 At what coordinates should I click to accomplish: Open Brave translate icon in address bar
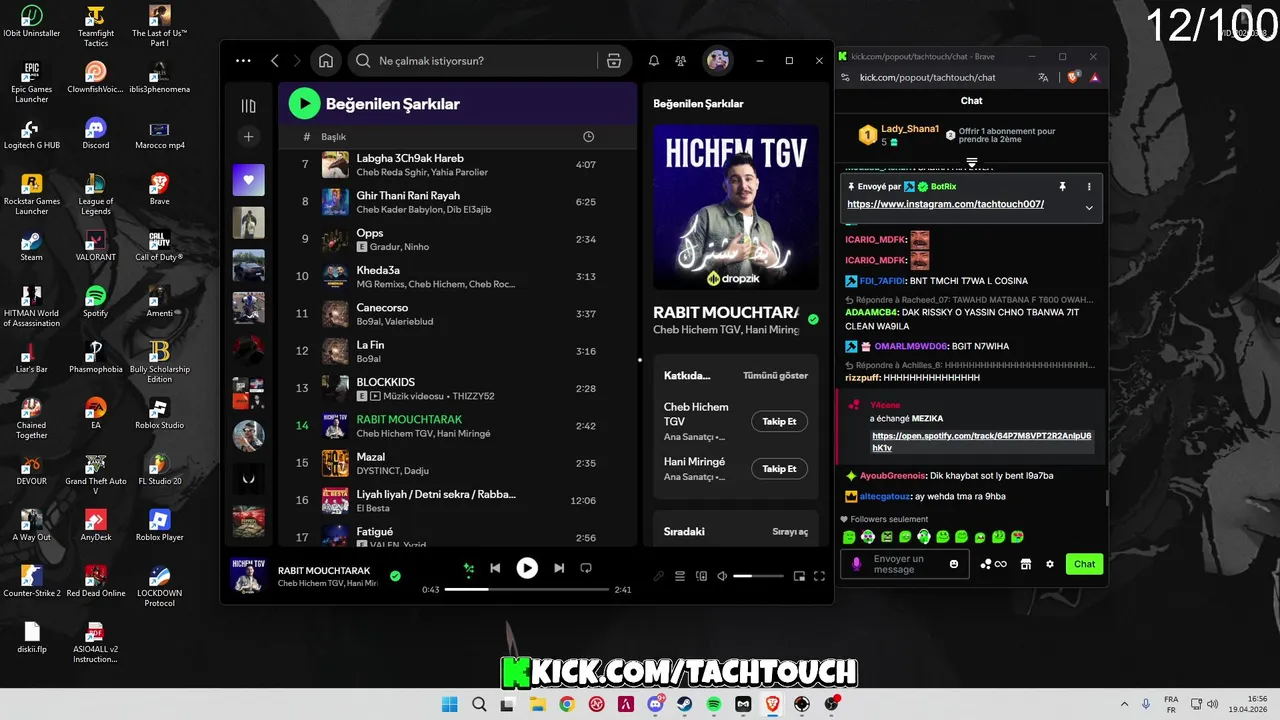coord(1043,77)
